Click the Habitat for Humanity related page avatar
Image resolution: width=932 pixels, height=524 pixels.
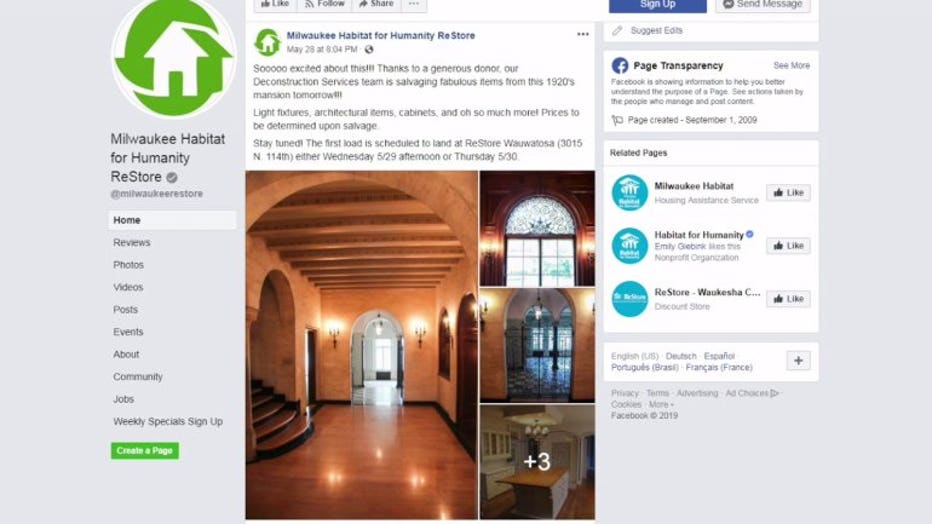click(x=629, y=245)
